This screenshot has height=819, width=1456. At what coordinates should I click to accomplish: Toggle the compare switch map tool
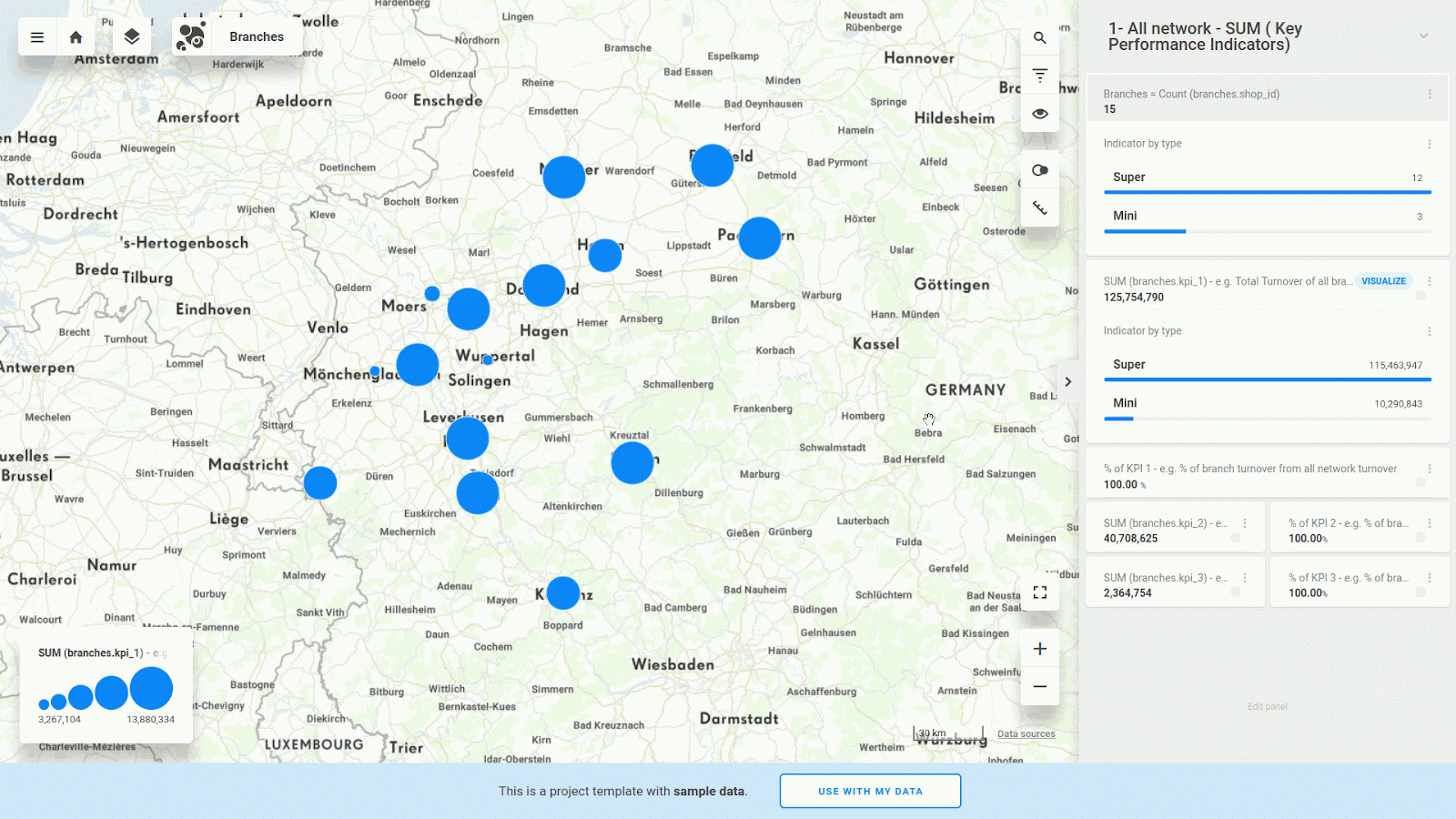[x=1040, y=170]
